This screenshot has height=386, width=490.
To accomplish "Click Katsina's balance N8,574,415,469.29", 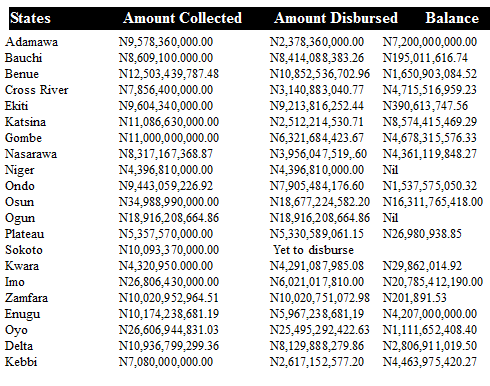I will [x=430, y=122].
